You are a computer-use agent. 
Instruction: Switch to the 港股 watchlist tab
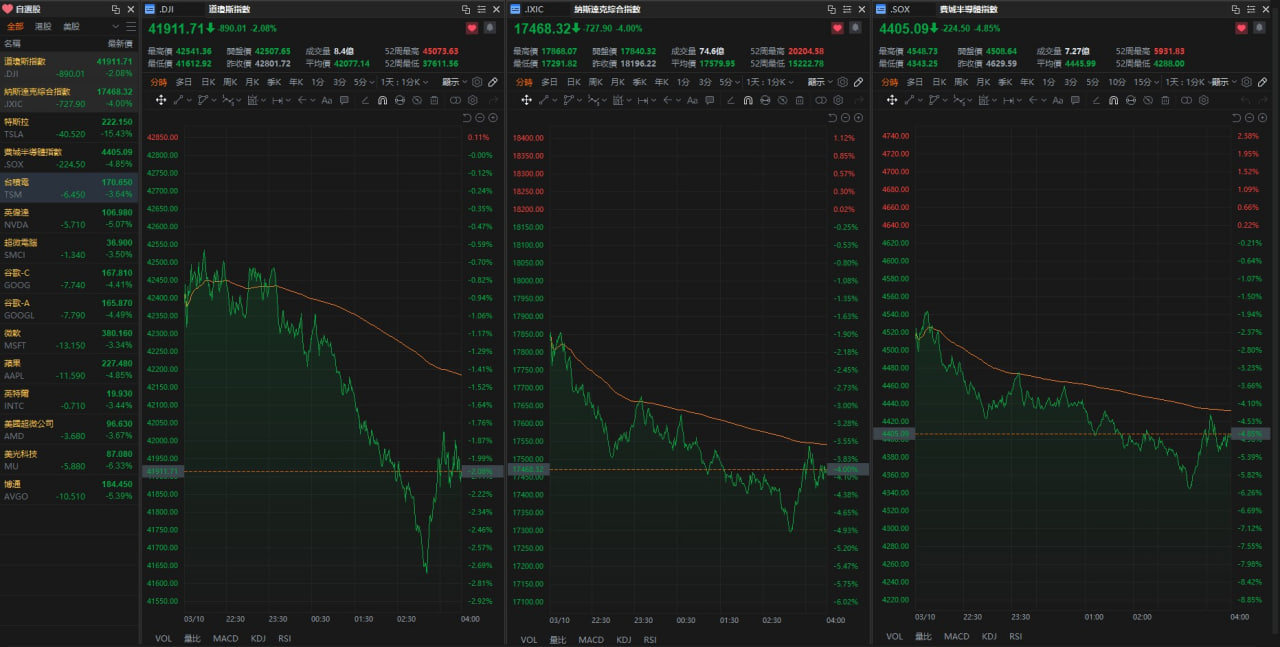43,27
